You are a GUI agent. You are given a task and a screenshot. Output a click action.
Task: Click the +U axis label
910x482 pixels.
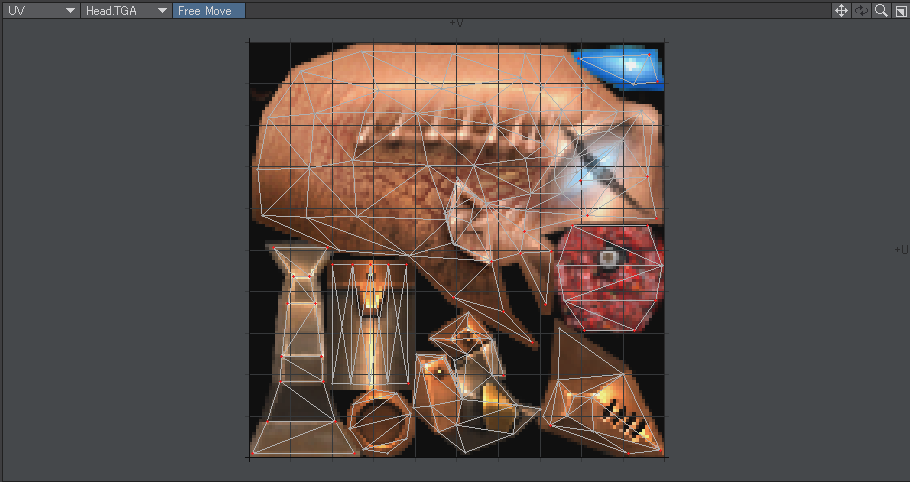pos(901,250)
